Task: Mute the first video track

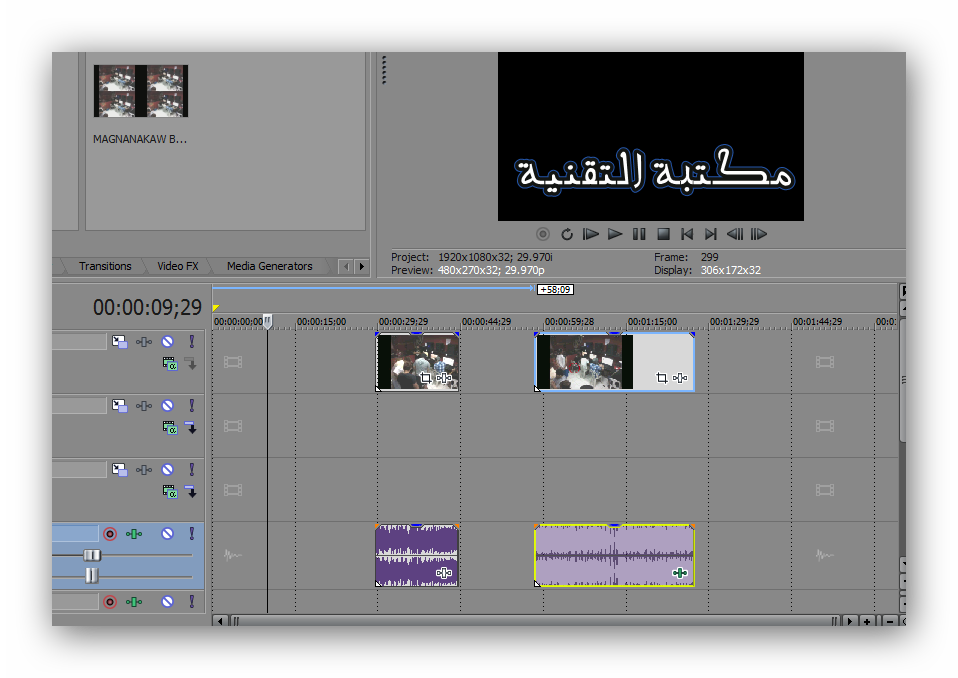Action: (x=167, y=341)
